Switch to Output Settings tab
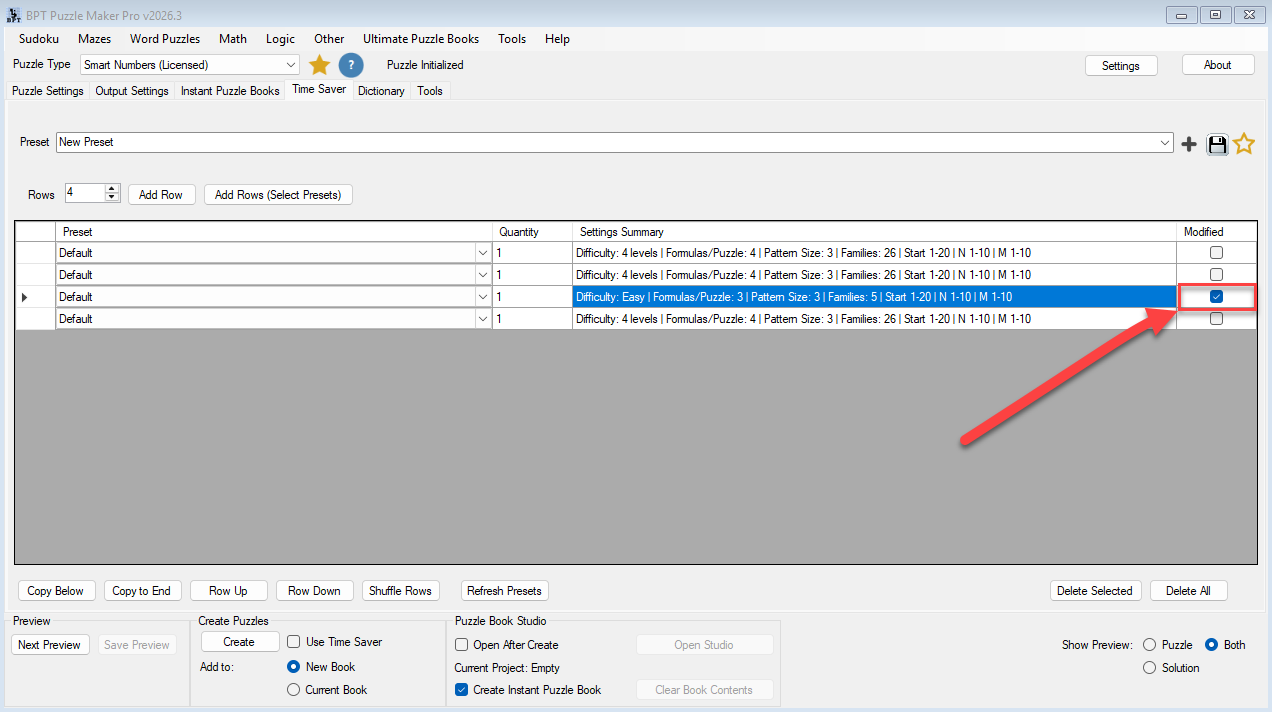Viewport: 1272px width, 712px height. coord(132,91)
